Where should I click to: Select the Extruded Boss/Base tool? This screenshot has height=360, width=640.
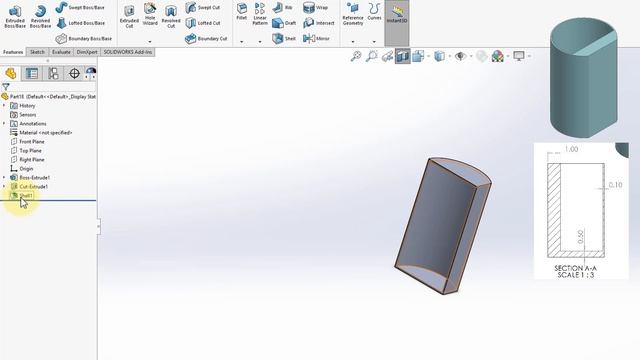15,17
